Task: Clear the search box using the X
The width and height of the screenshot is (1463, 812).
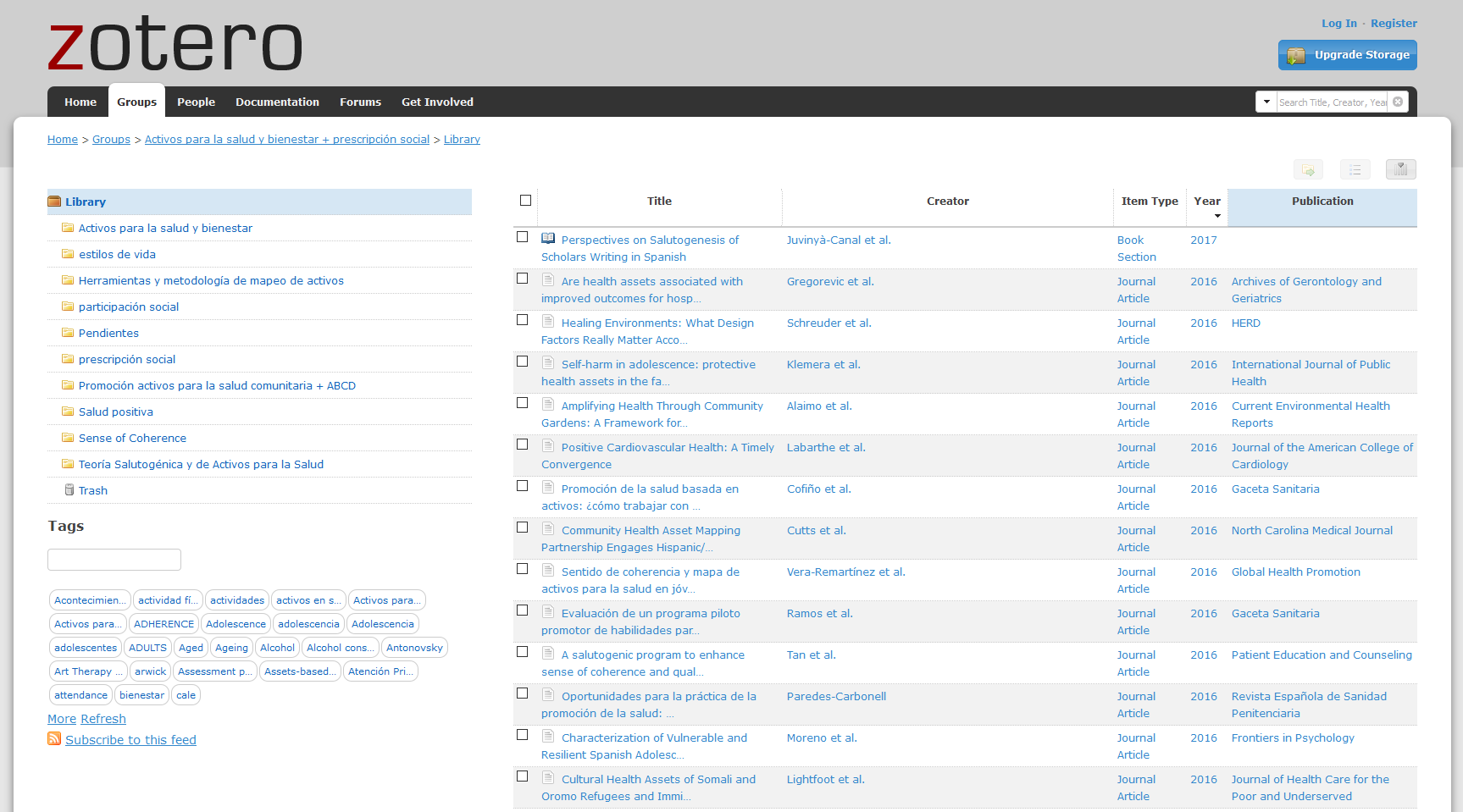Action: click(1399, 101)
